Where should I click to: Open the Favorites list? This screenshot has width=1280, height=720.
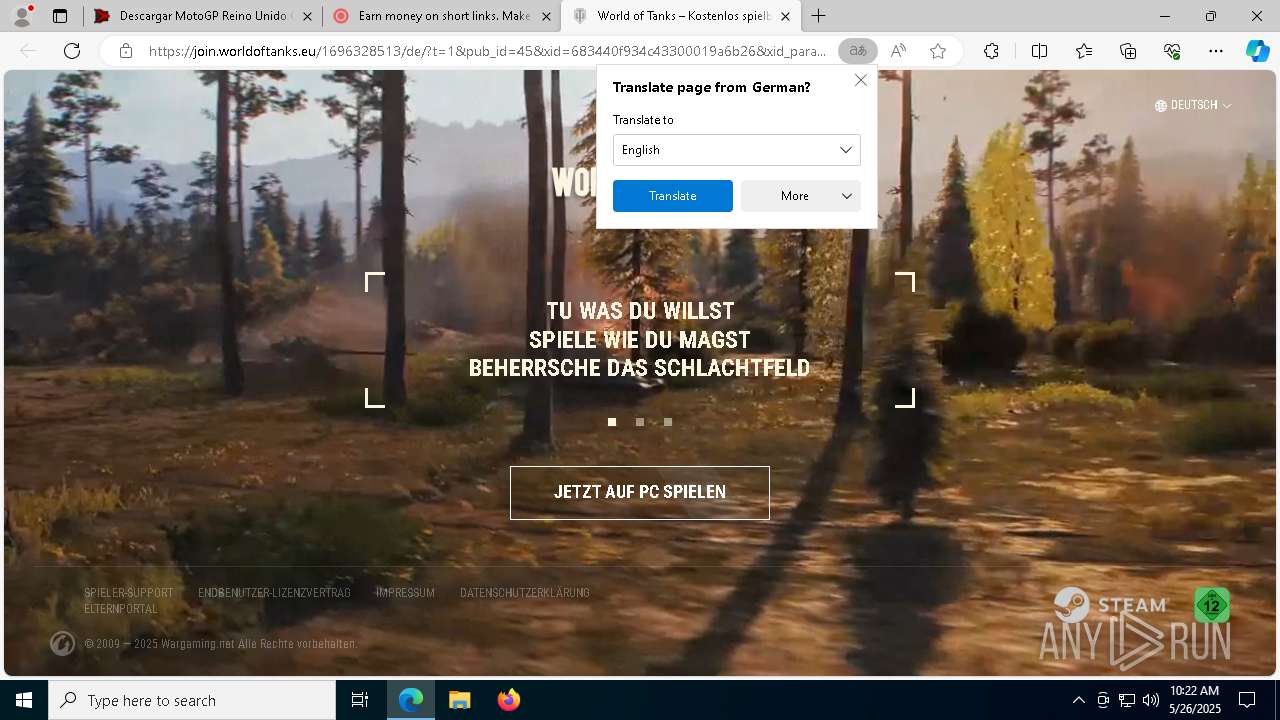(1084, 51)
